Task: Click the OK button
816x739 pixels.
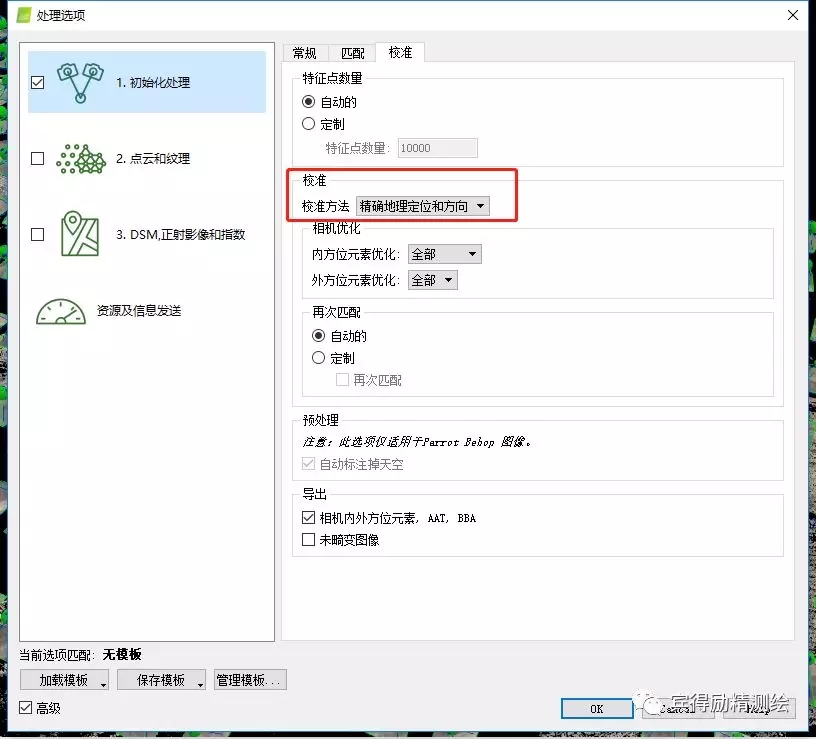Action: (x=597, y=708)
